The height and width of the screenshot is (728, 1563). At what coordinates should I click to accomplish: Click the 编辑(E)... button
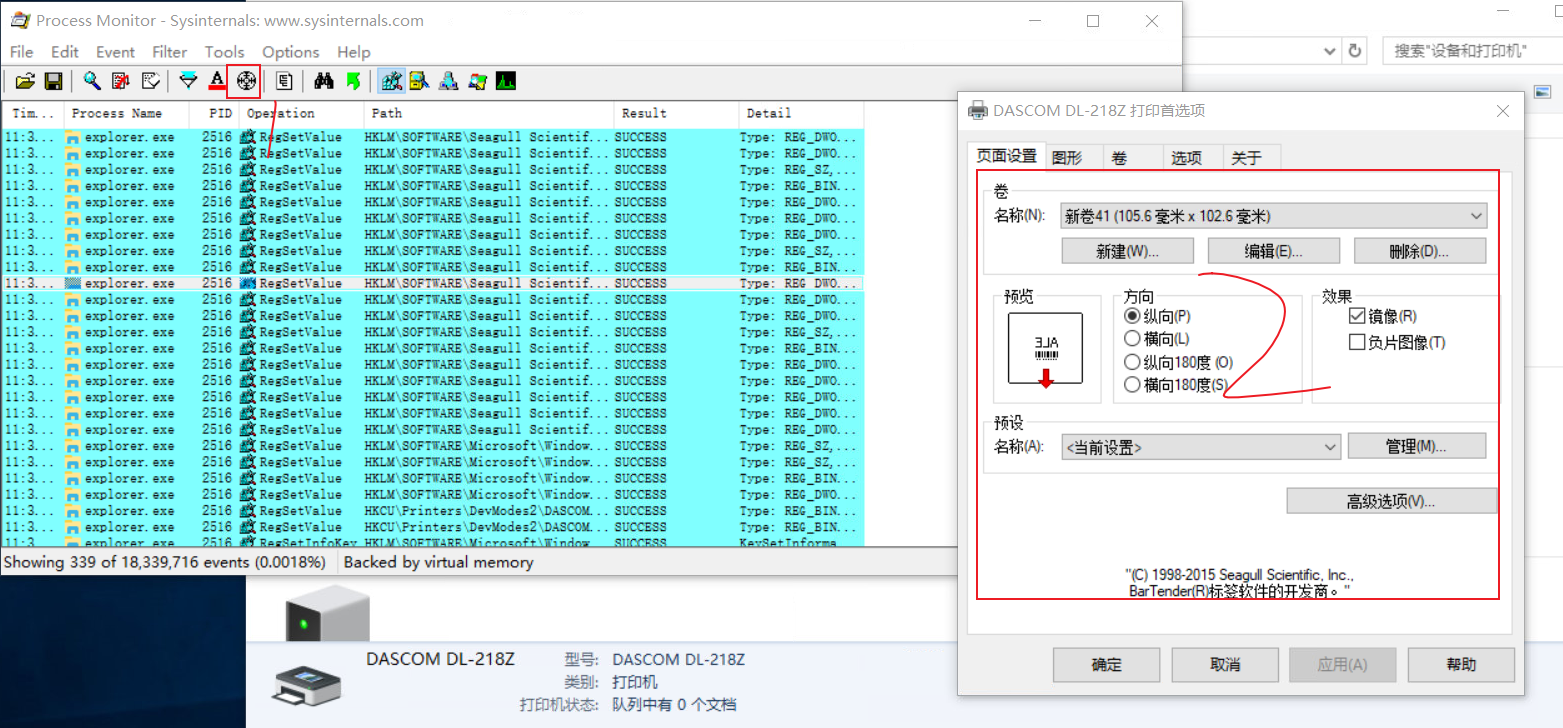[1274, 250]
